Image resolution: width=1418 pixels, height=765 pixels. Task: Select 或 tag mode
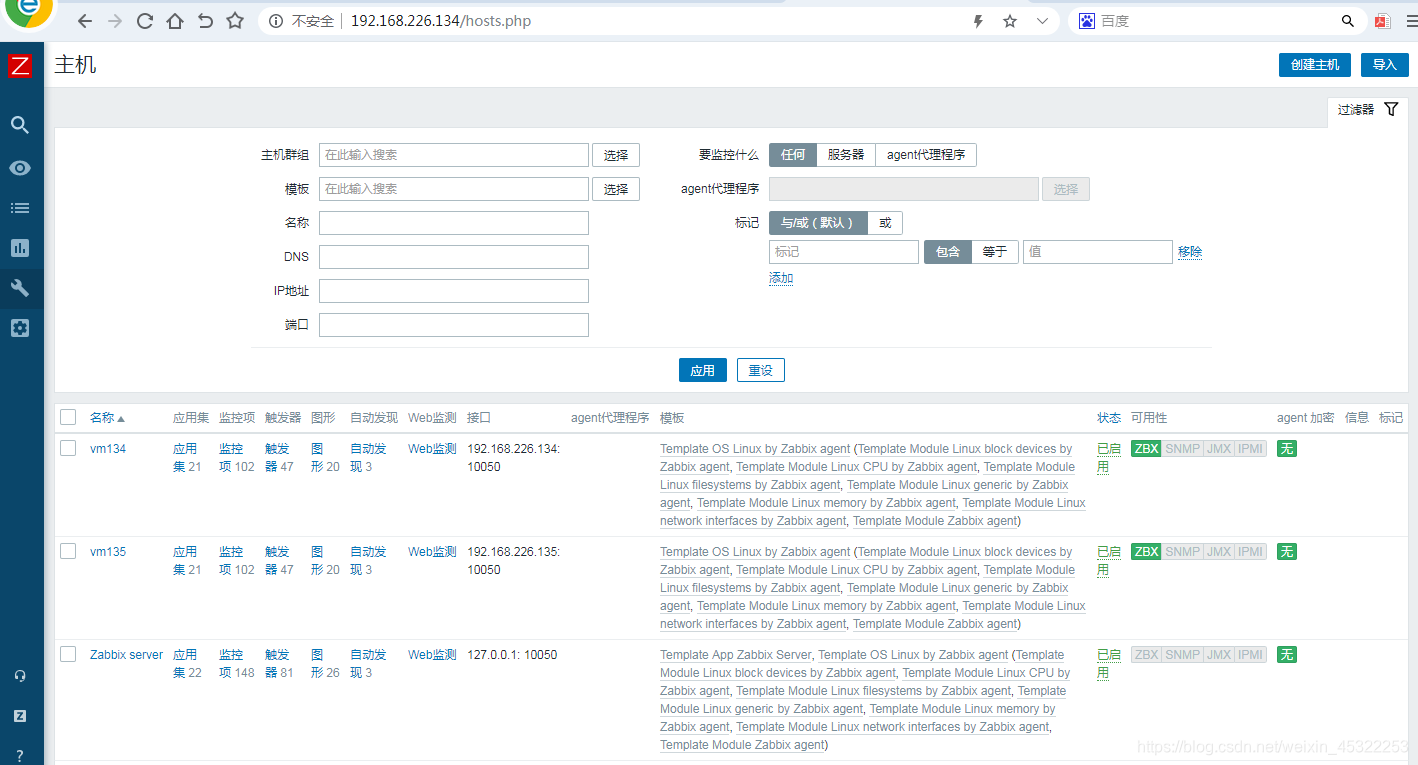point(885,223)
